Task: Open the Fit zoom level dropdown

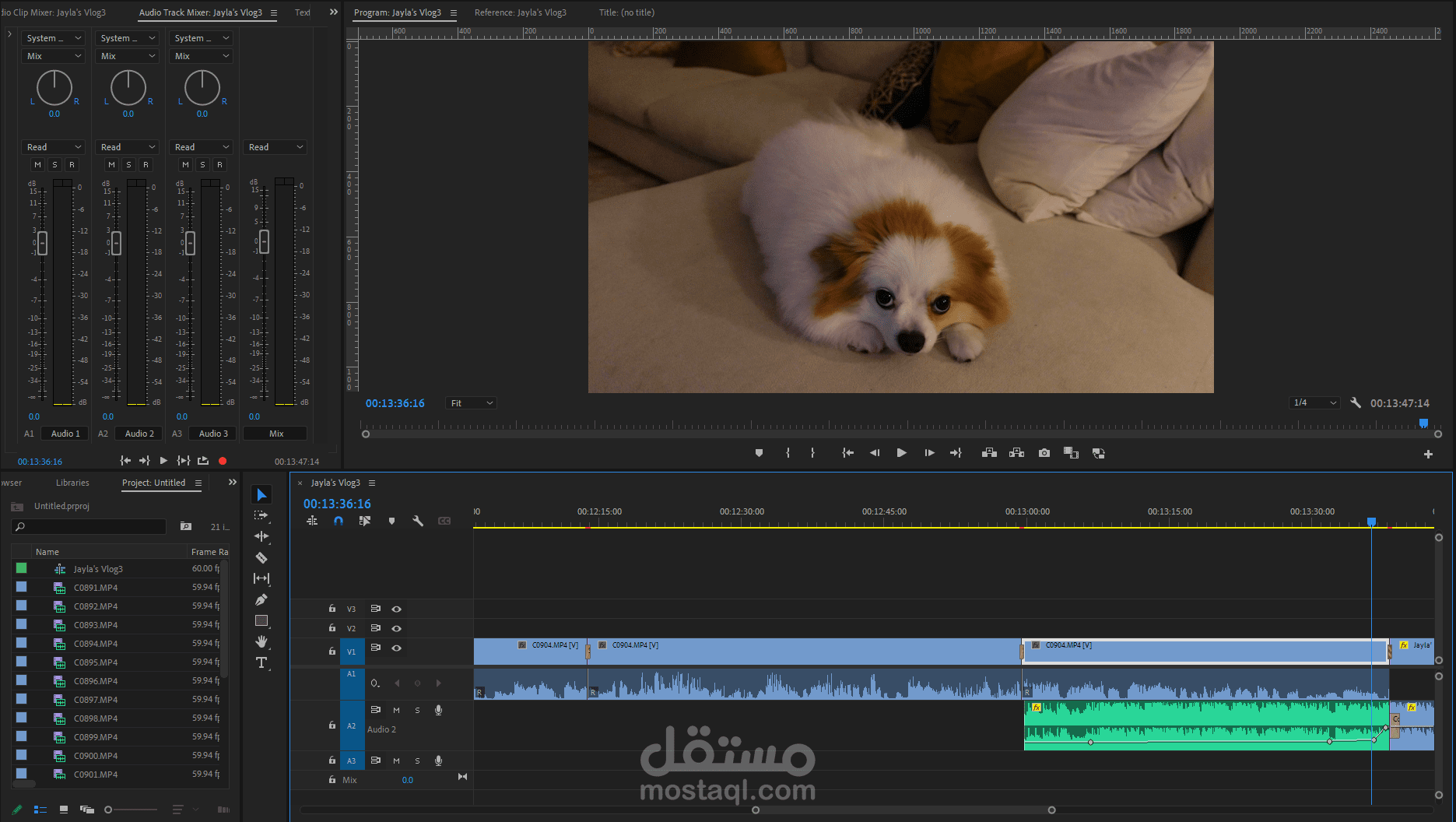Action: click(x=471, y=403)
